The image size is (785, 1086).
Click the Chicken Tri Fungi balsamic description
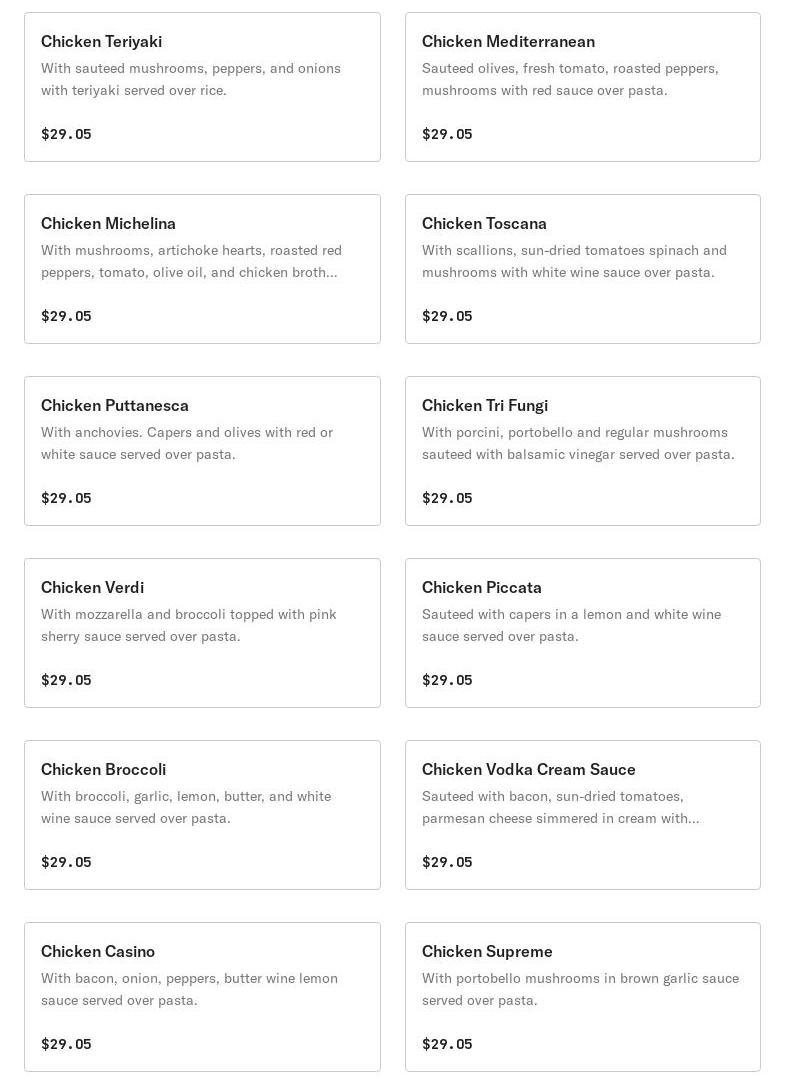pos(578,443)
